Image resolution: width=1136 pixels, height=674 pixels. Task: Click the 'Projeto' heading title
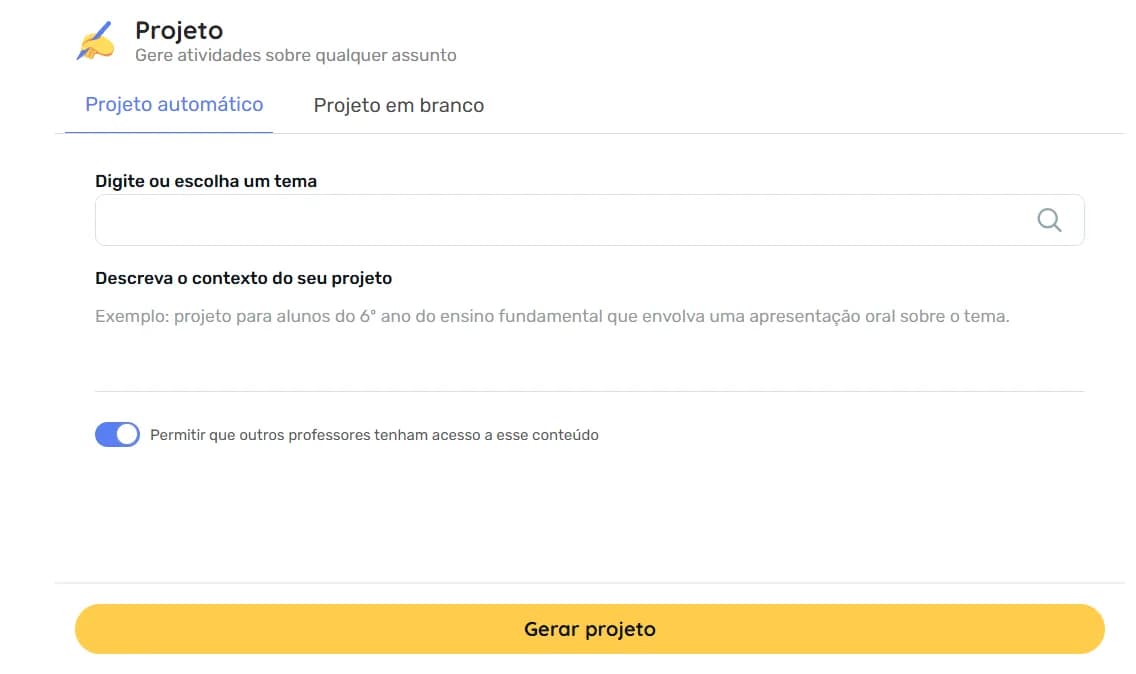(179, 31)
